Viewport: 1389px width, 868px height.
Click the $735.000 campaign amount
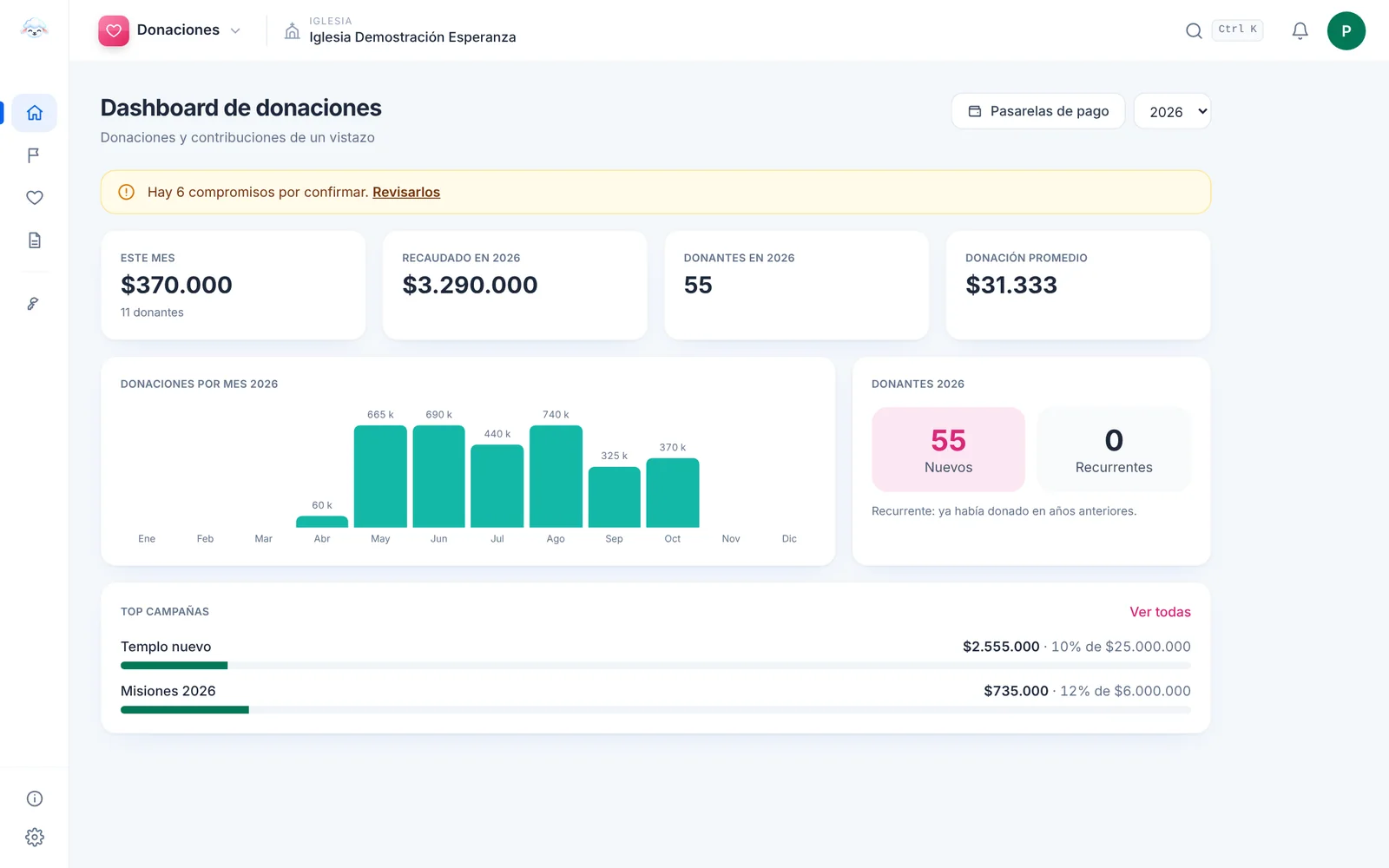point(1016,691)
